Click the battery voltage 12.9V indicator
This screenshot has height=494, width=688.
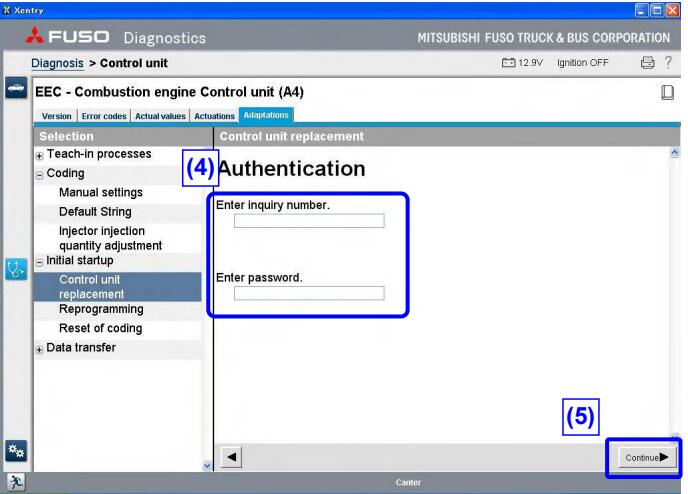coord(522,63)
